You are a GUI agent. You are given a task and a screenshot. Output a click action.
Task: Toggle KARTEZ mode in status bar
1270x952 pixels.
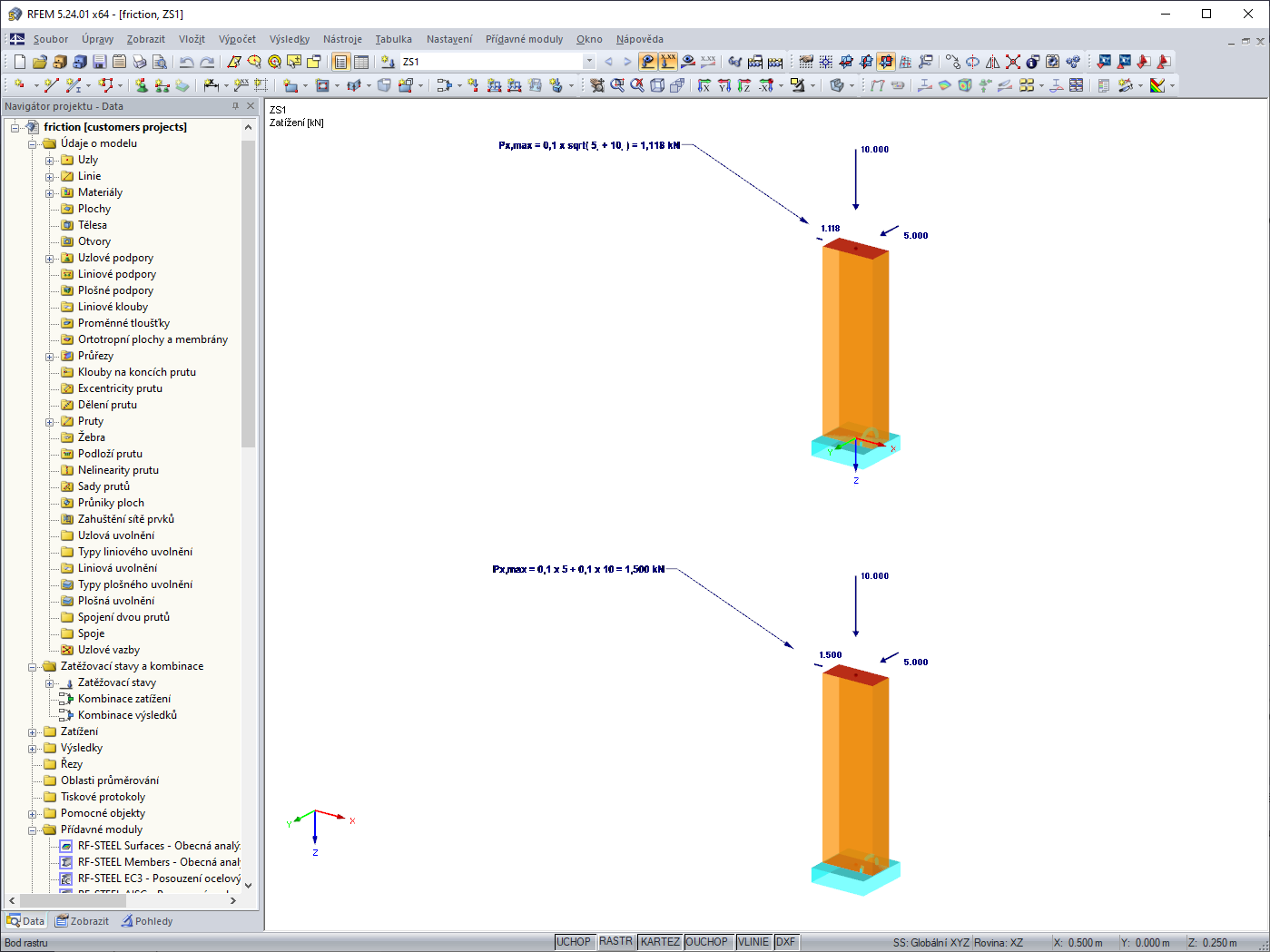coord(660,942)
